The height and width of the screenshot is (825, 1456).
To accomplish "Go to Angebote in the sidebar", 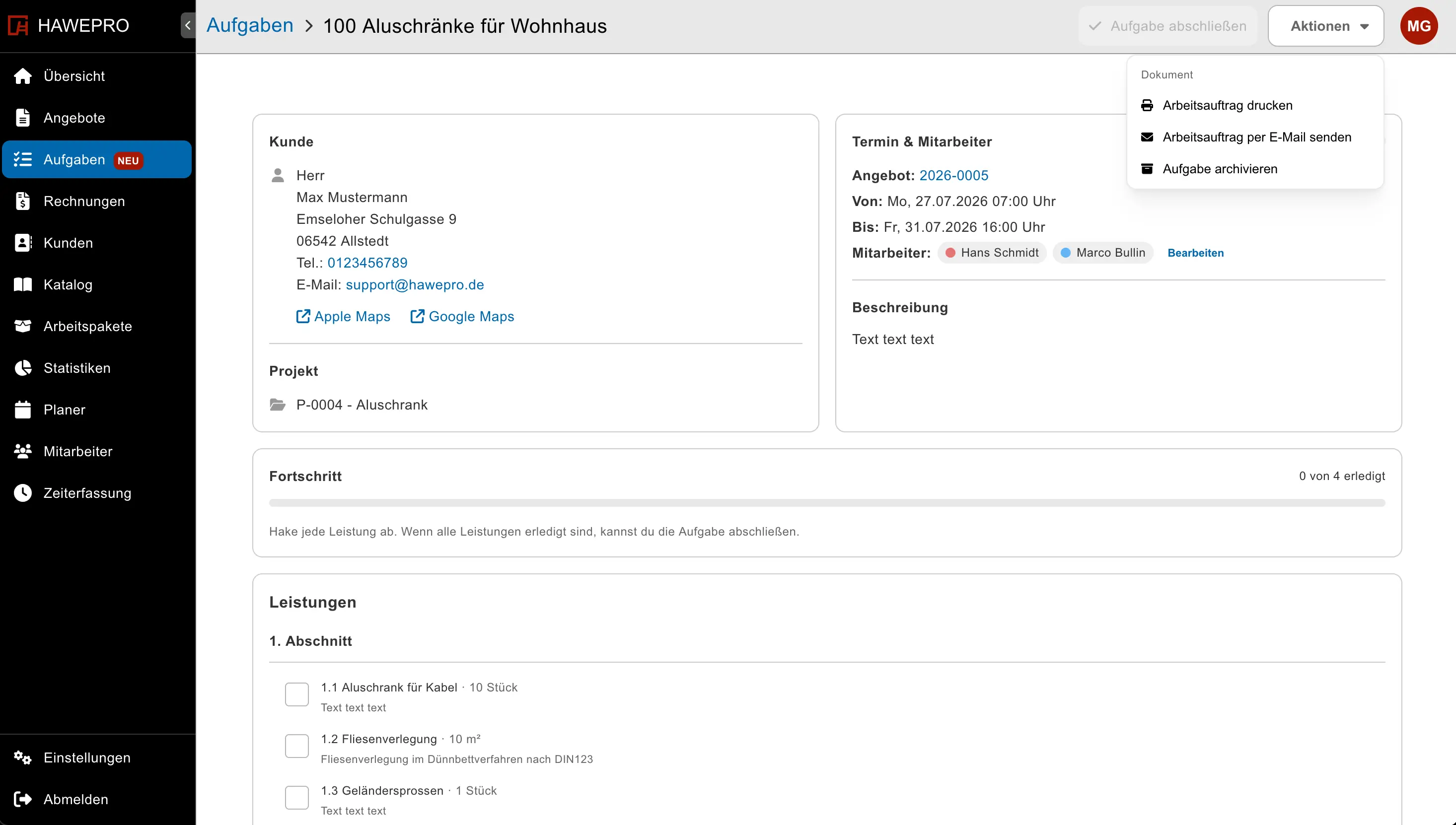I will (97, 118).
